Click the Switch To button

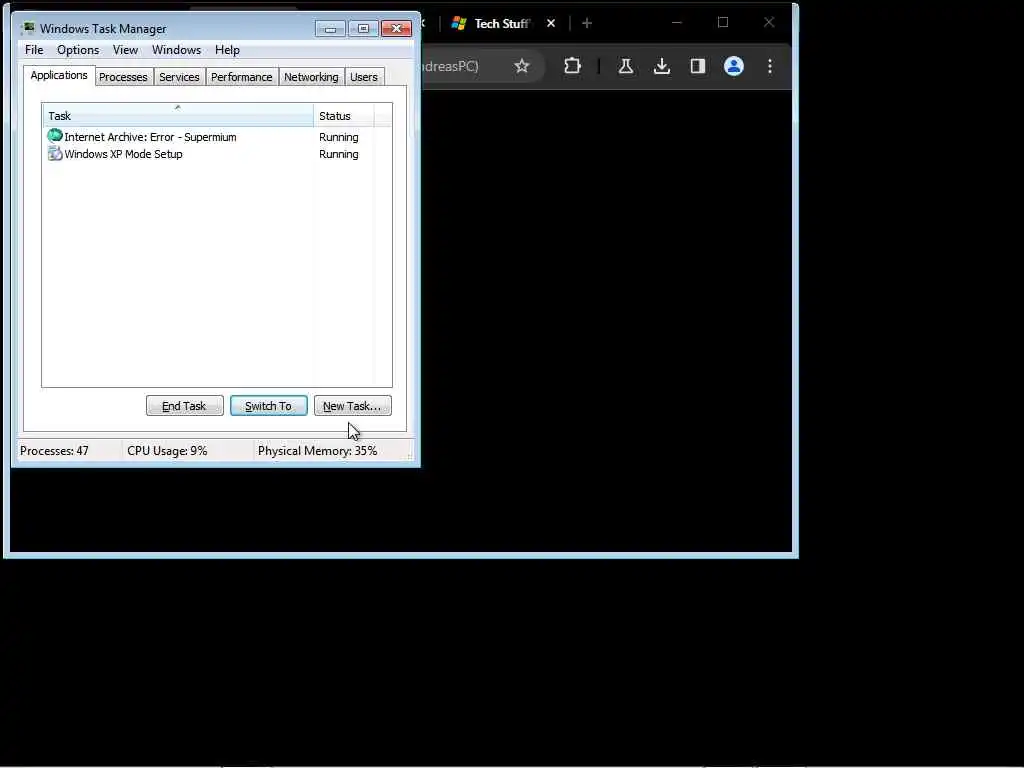pos(268,406)
